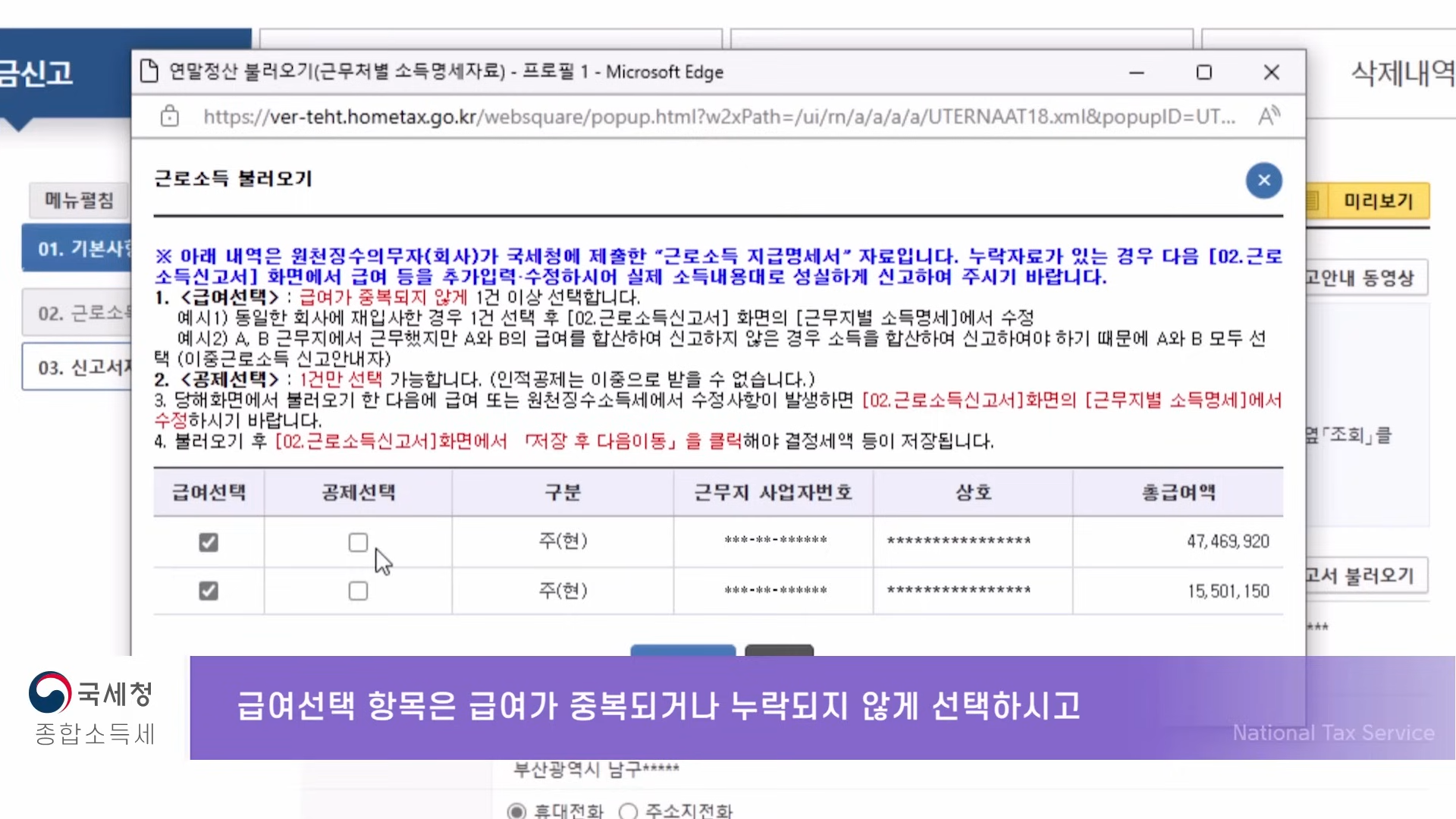This screenshot has height=819, width=1456.
Task: Close the Edge popup window
Action: (x=1272, y=72)
